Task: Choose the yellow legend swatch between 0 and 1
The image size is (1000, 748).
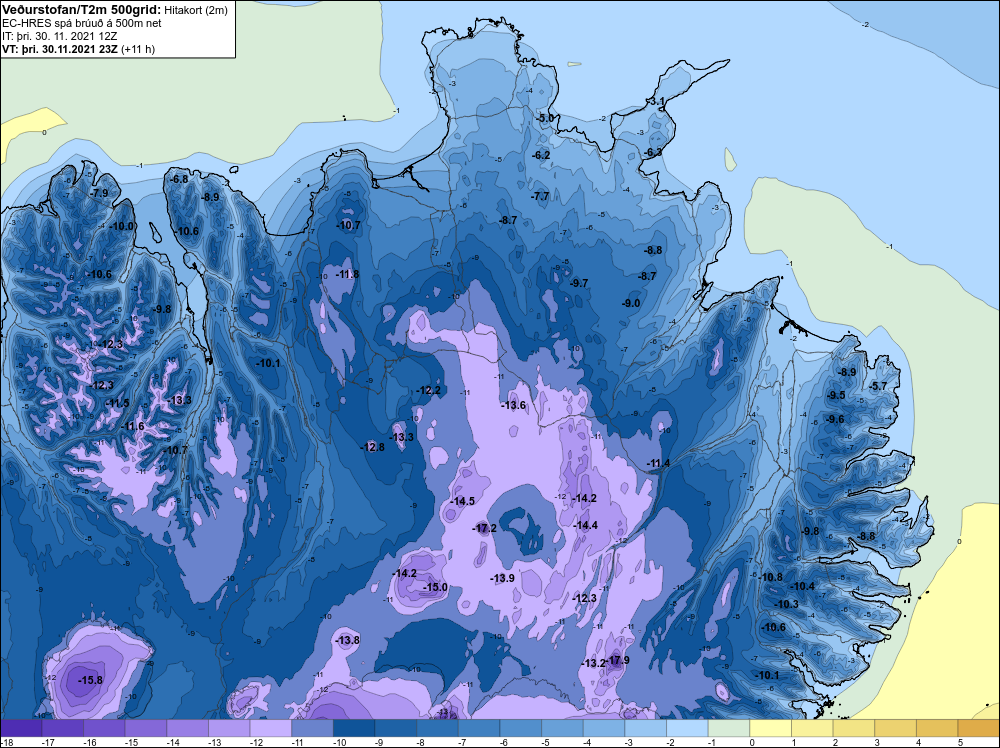Action: (770, 728)
